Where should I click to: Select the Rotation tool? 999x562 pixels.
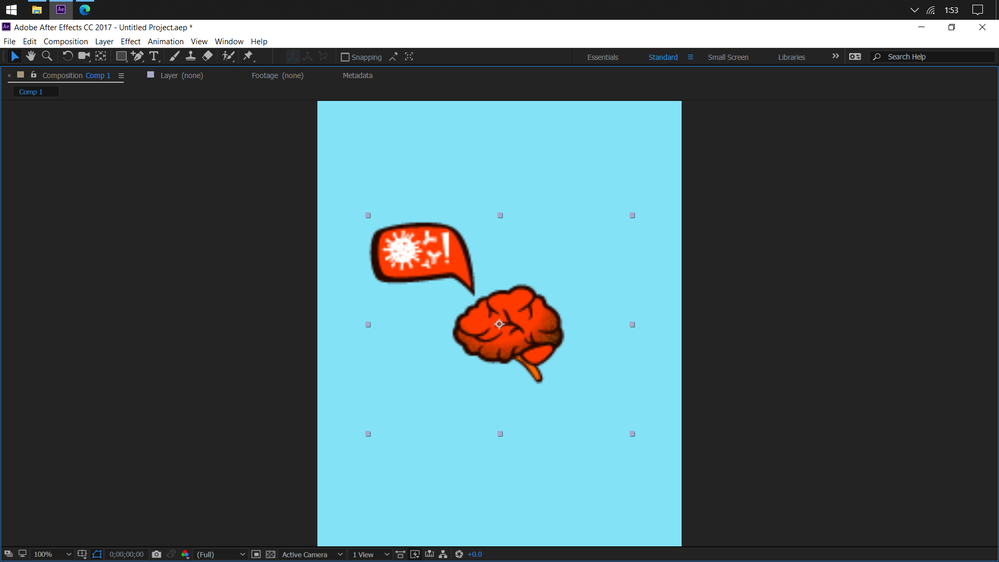tap(67, 57)
